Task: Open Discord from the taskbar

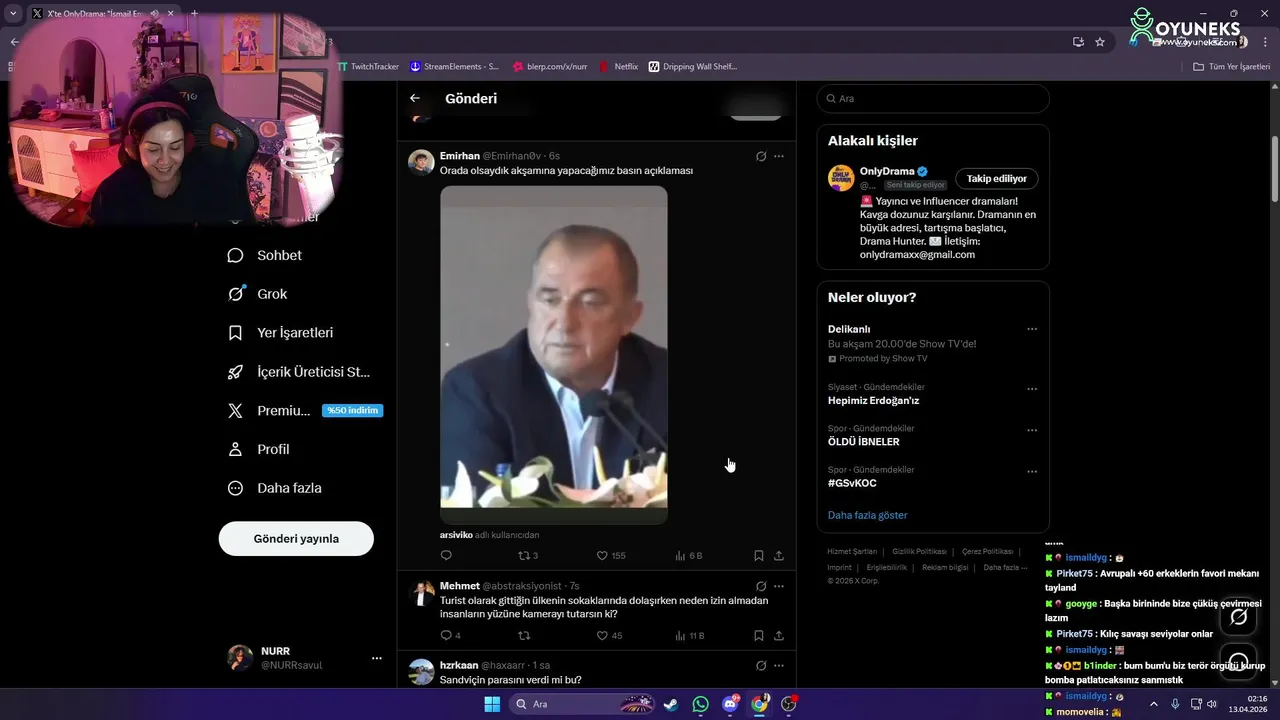Action: click(x=730, y=704)
